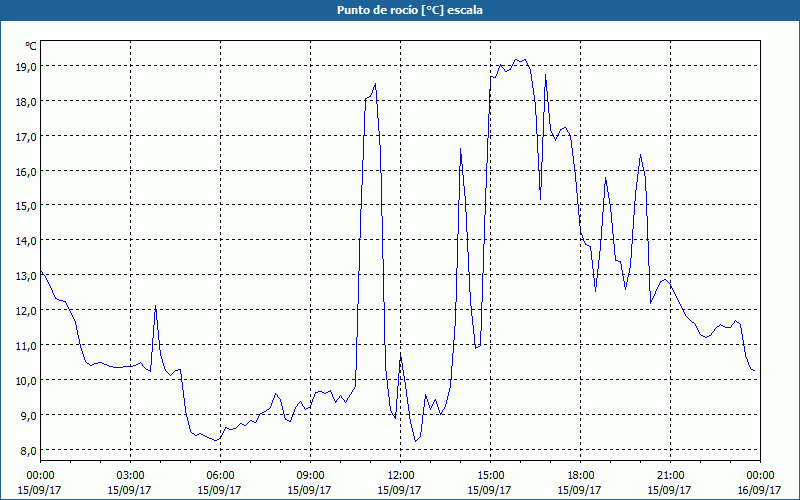Click the 12,0 y-axis label

tap(26, 311)
